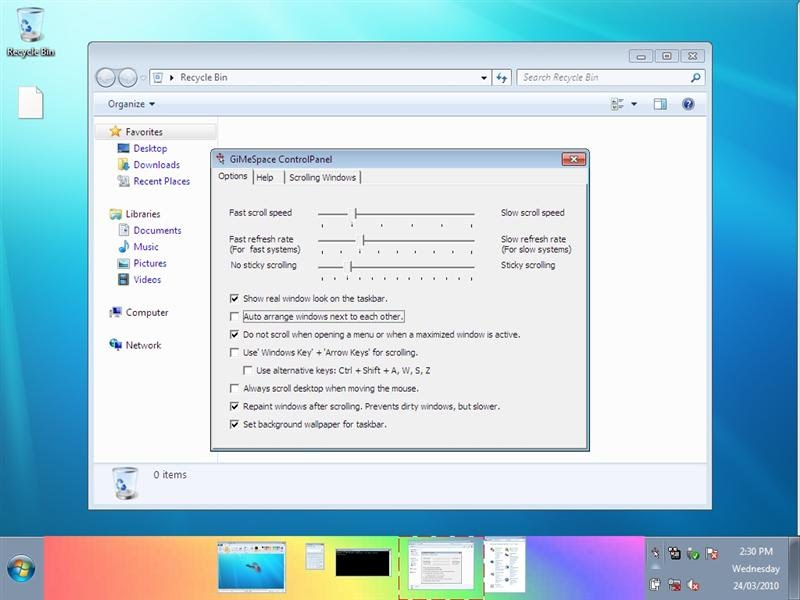Select the blank file icon on desktop
The width and height of the screenshot is (800, 600).
[x=31, y=102]
